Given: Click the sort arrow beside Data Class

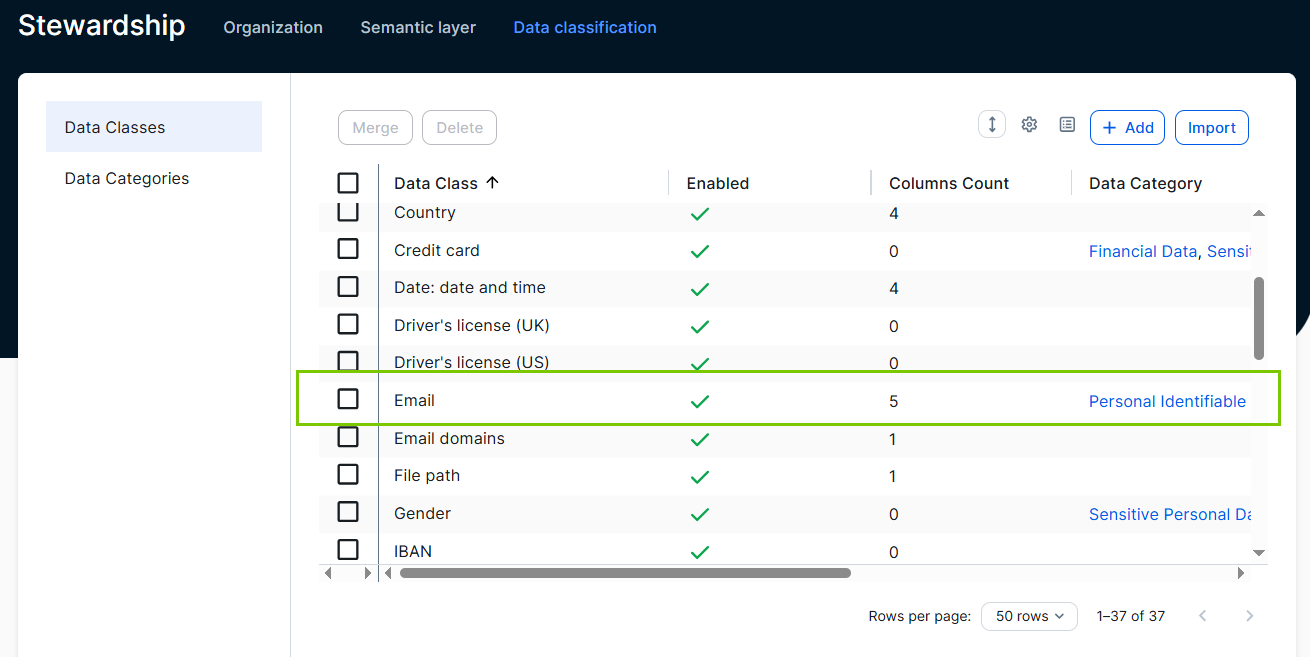Looking at the screenshot, I should [492, 183].
